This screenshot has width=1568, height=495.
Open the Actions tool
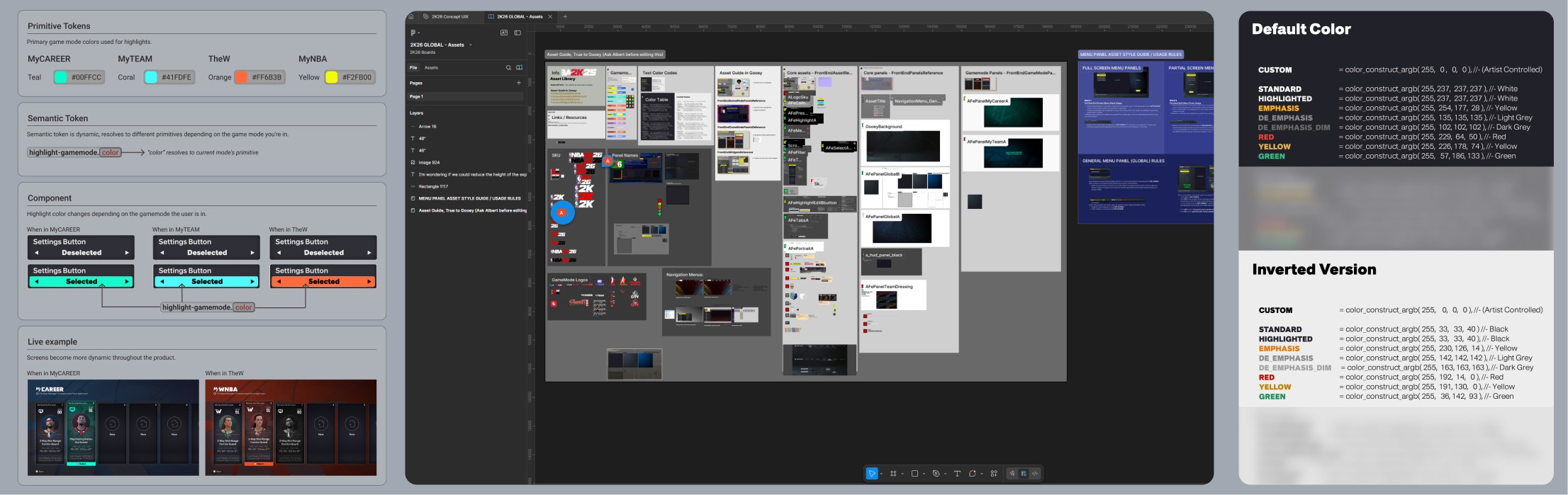coord(994,474)
